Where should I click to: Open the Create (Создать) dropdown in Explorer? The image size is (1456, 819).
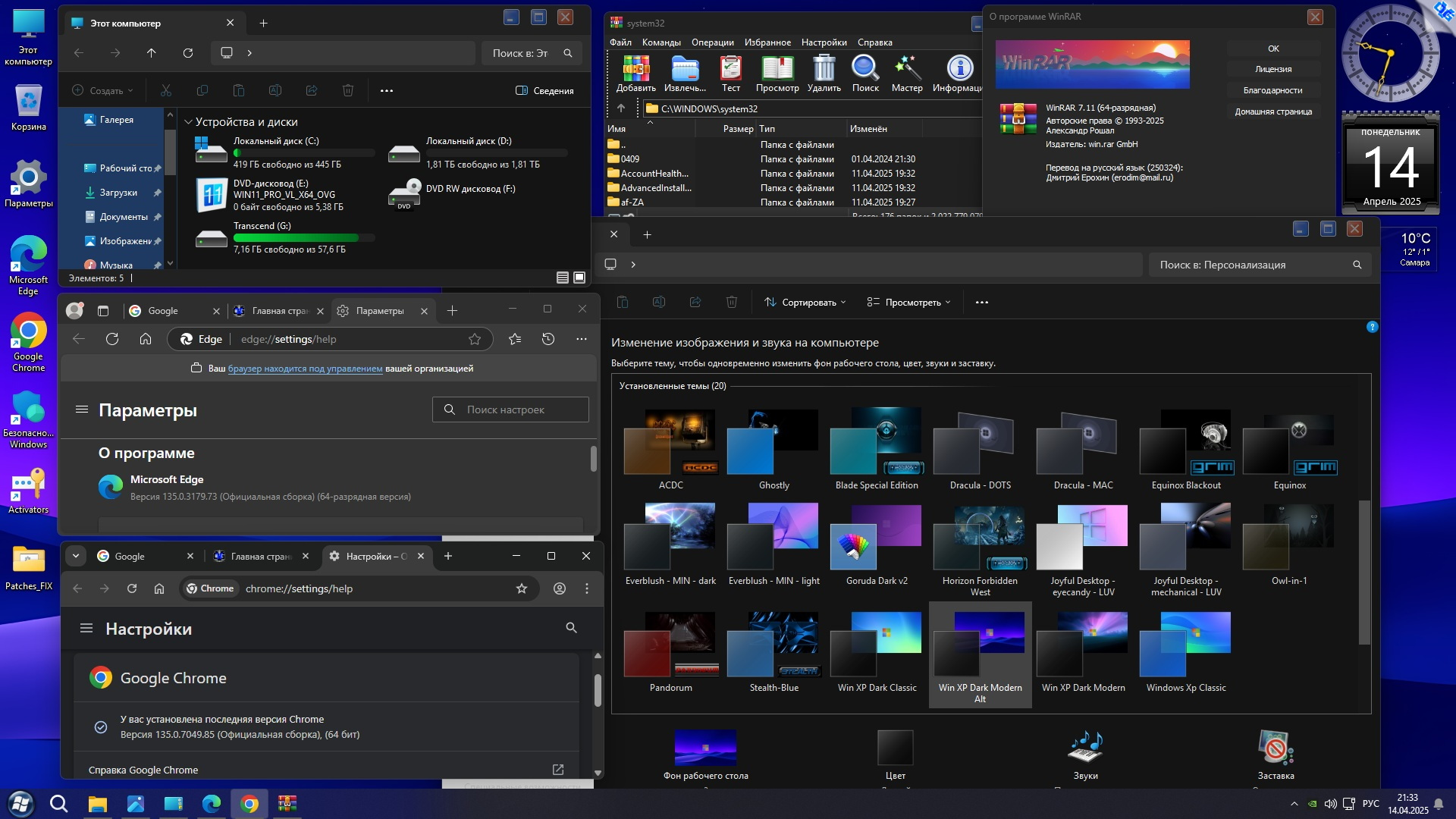tap(103, 90)
